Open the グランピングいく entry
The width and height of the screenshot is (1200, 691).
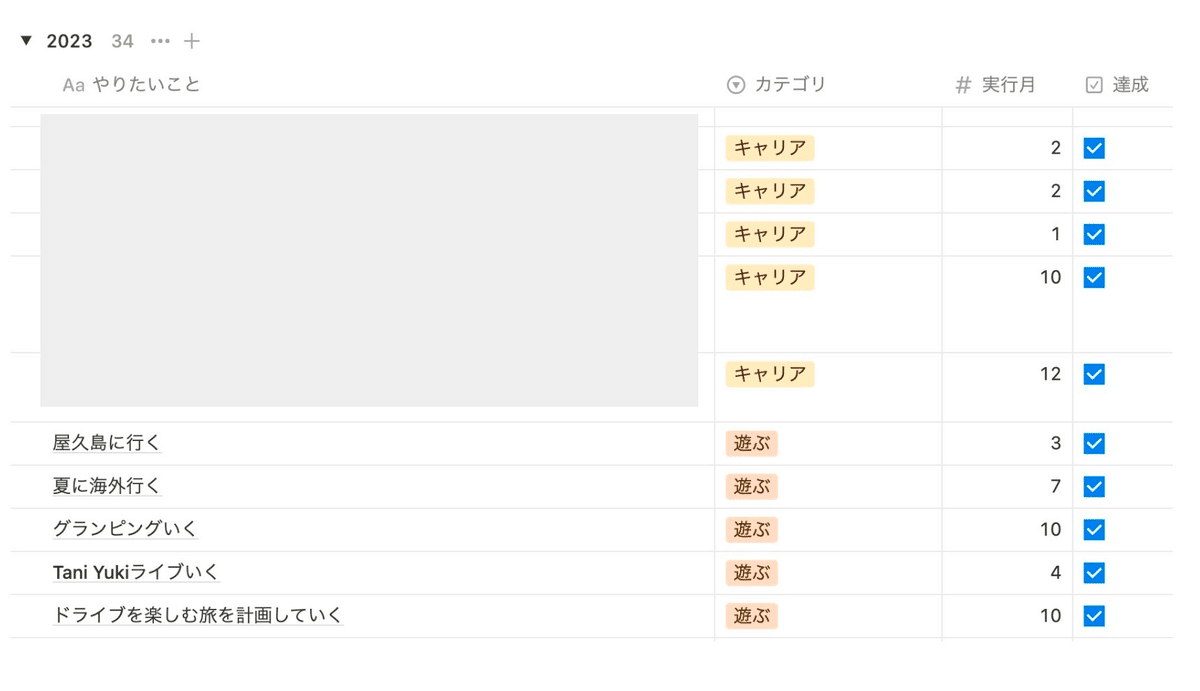[125, 529]
